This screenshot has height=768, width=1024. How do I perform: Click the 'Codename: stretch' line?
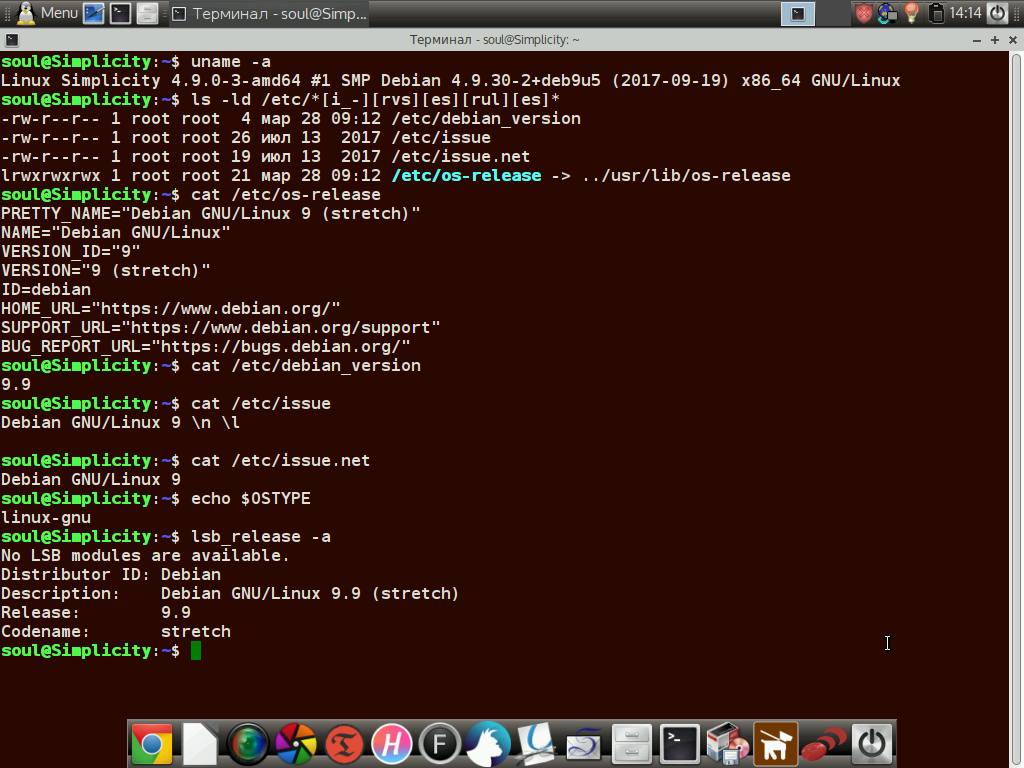pyautogui.click(x=116, y=632)
